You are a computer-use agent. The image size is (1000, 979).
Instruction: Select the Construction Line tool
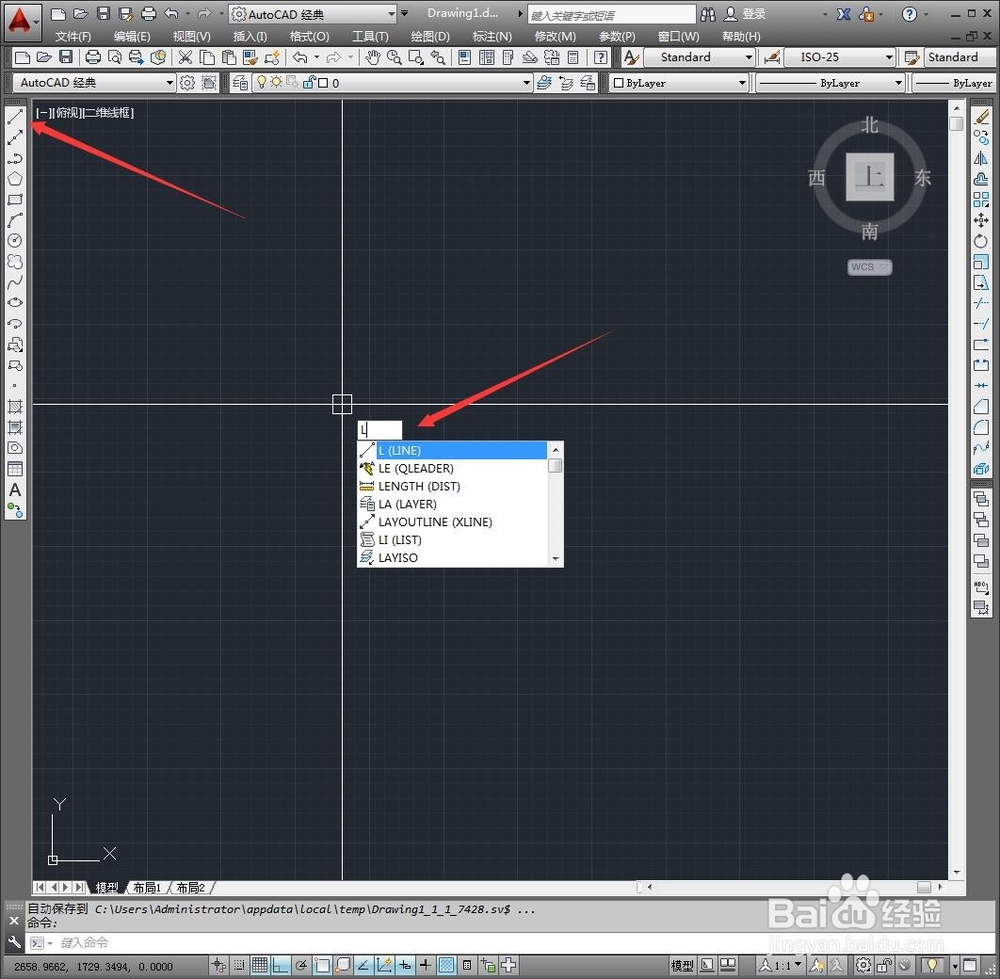pos(15,136)
